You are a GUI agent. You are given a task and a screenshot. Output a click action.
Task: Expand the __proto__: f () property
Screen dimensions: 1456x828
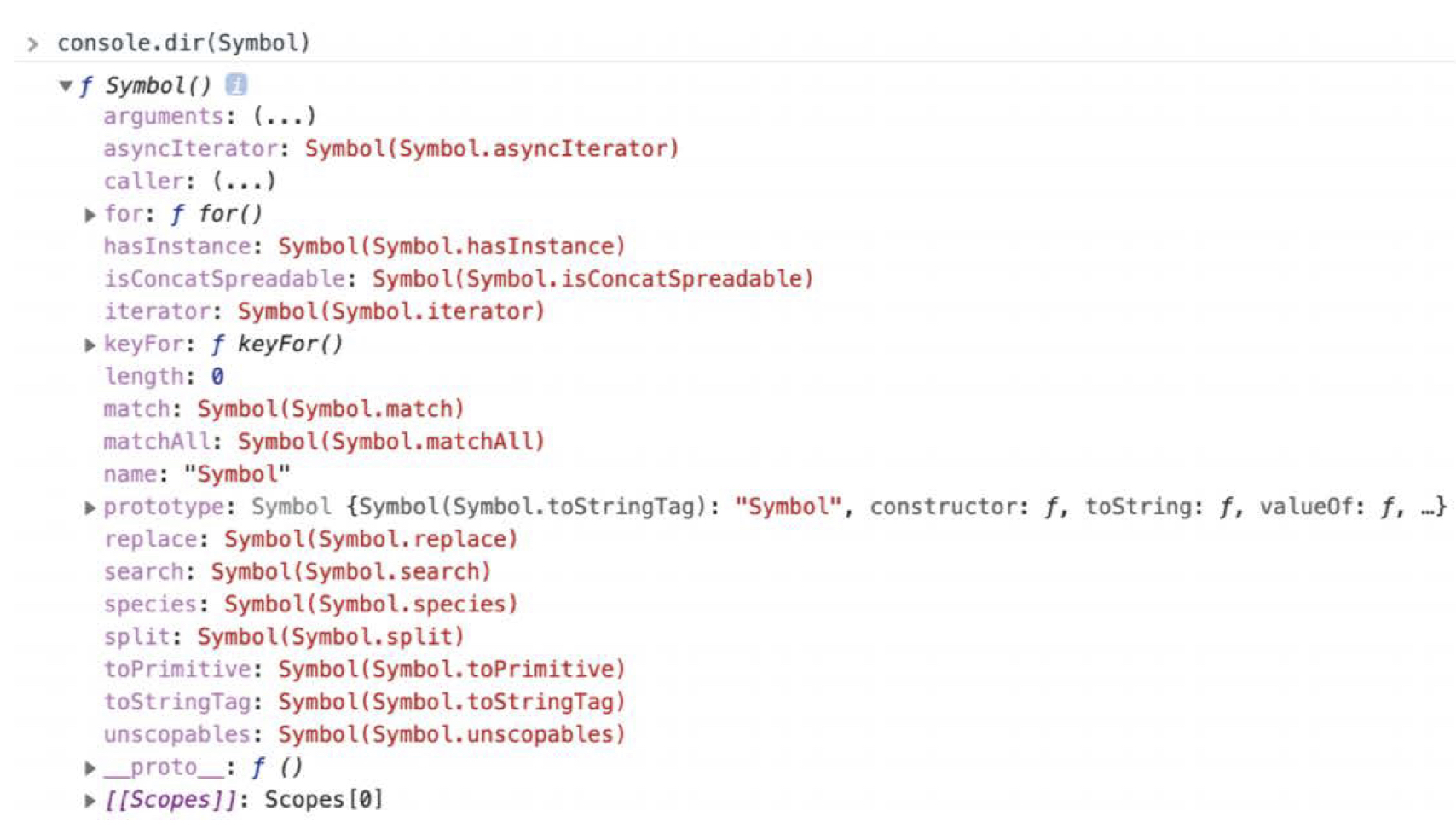[x=90, y=768]
